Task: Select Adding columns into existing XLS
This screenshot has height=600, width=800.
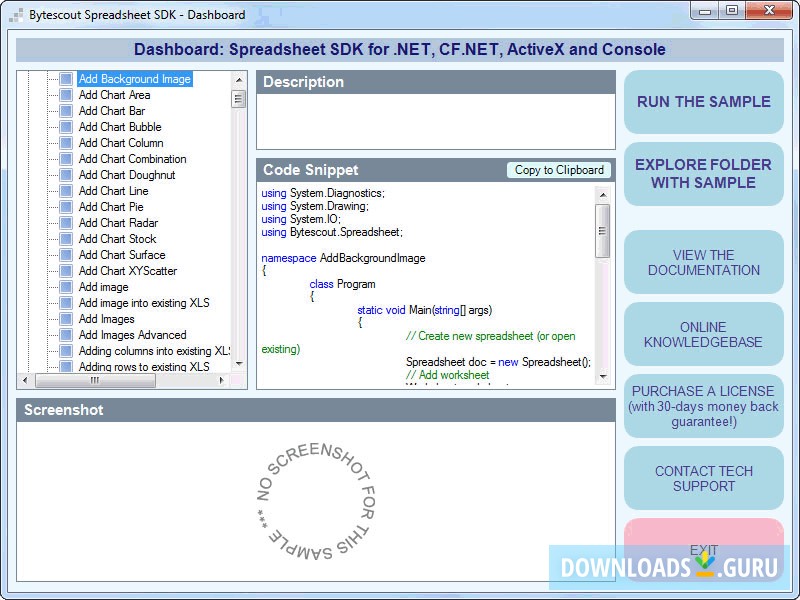Action: 150,350
